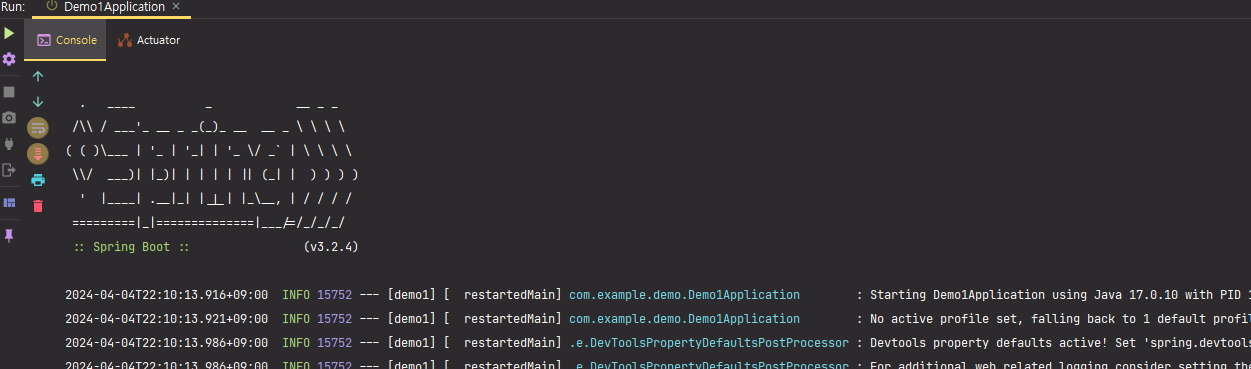This screenshot has width=1251, height=369.
Task: Switch to the Actuator tab
Action: pos(149,40)
